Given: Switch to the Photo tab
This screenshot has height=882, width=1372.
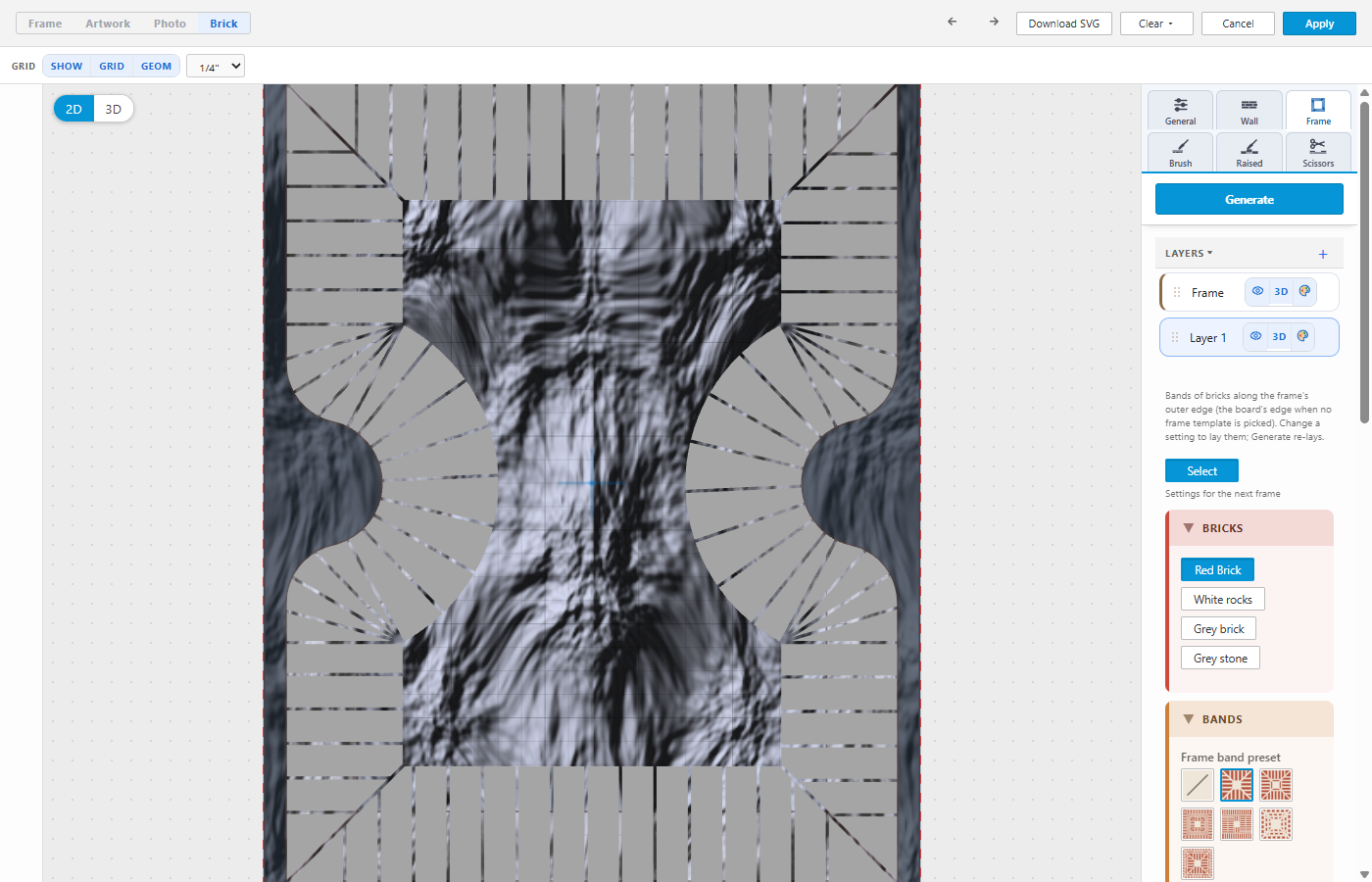Looking at the screenshot, I should pos(170,24).
